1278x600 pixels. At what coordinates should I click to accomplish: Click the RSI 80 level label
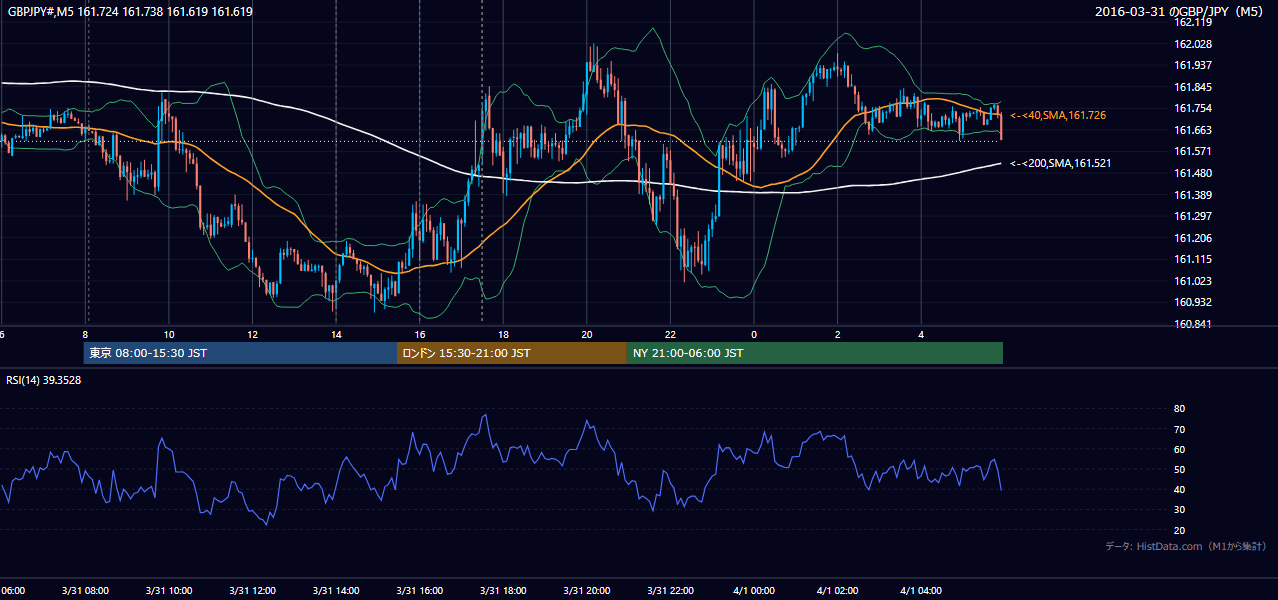(x=1179, y=409)
